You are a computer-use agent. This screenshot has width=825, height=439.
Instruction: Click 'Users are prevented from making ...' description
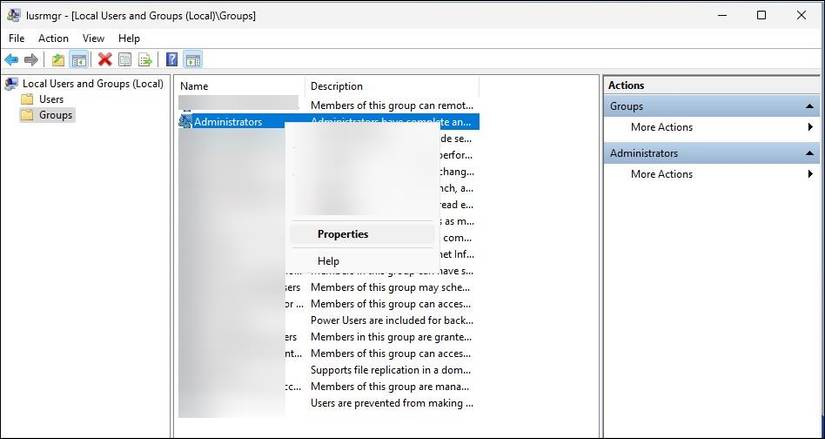[x=391, y=404]
